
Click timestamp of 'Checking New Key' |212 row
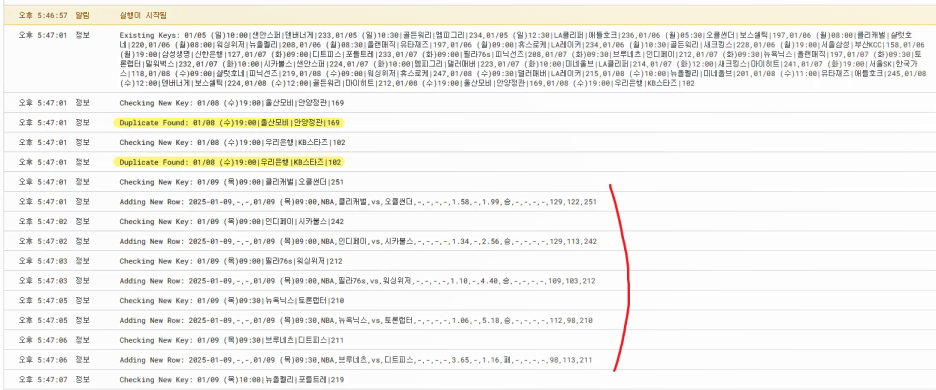[44, 261]
